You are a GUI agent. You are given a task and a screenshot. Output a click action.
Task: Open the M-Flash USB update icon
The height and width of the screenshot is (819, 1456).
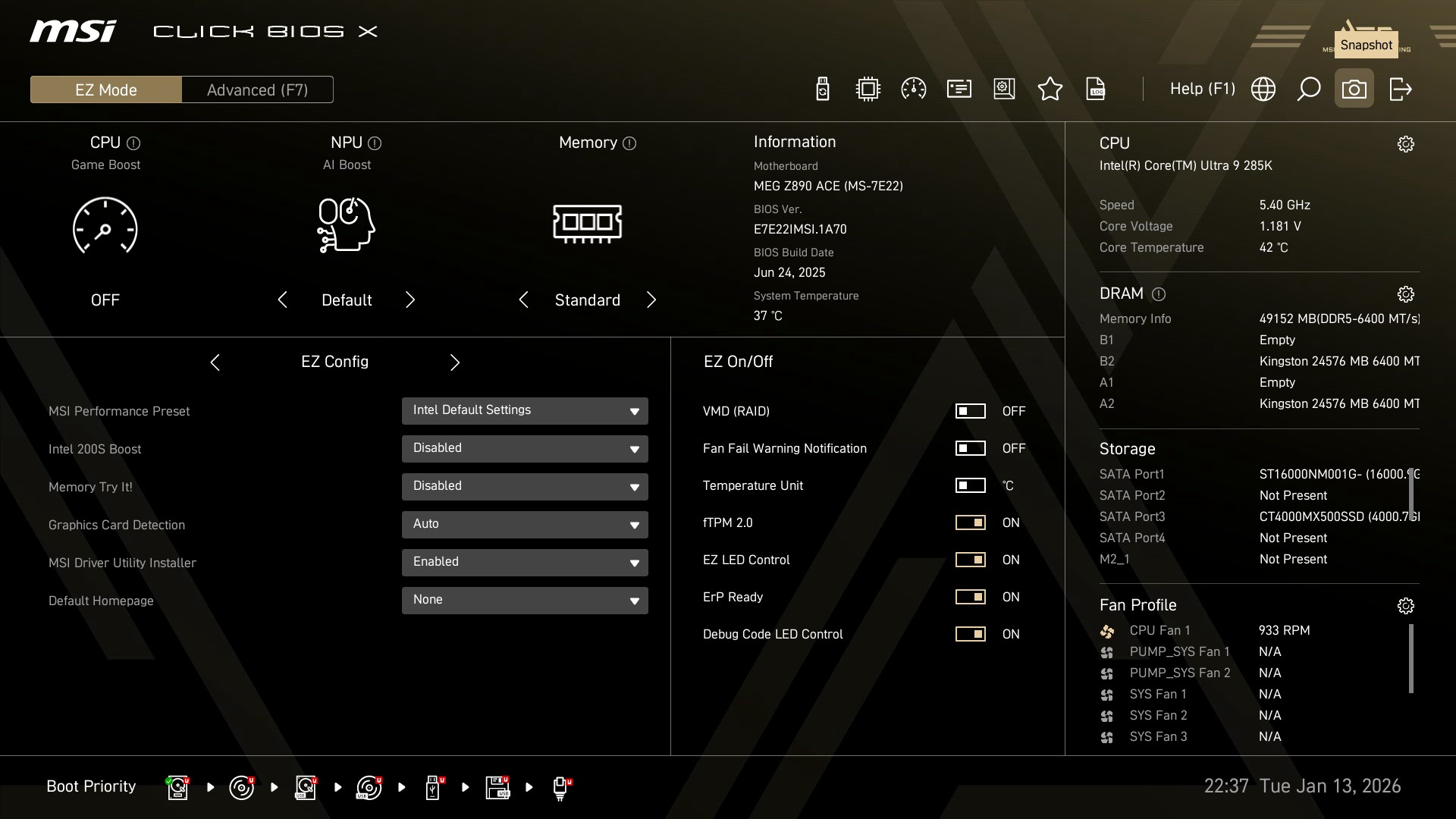tap(823, 89)
